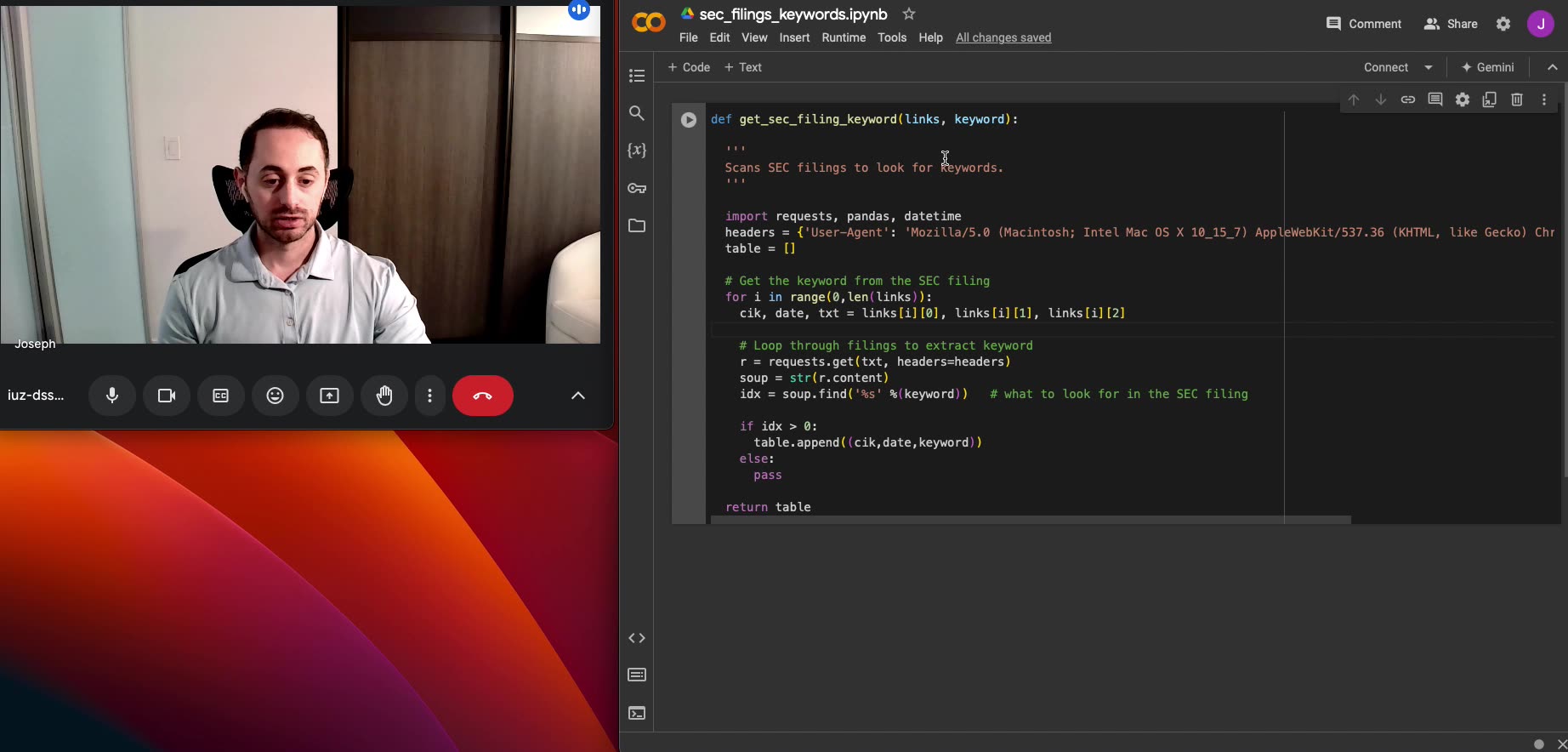Leave the call with red button
The width and height of the screenshot is (1568, 752).
click(x=483, y=396)
